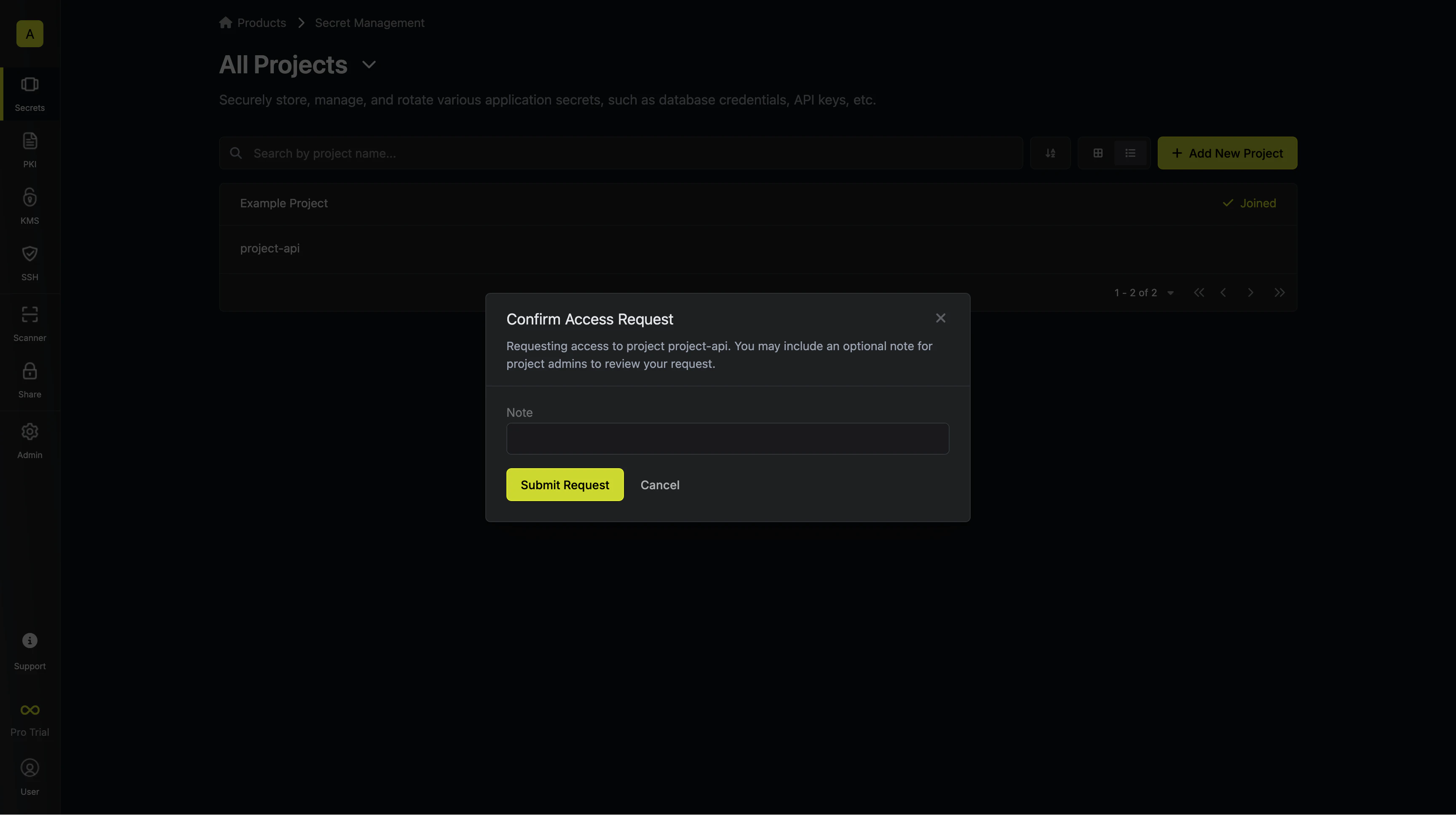The width and height of the screenshot is (1456, 815).
Task: Expand the All Projects dropdown chevron
Action: click(x=369, y=64)
